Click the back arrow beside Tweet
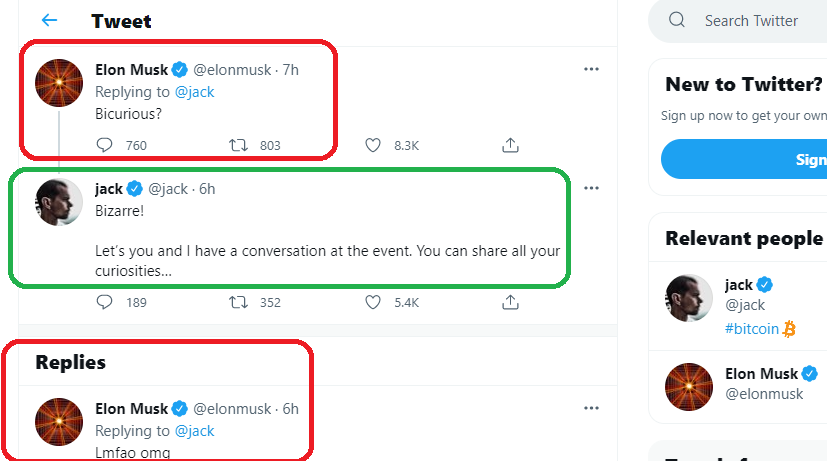This screenshot has height=461, width=827. pos(49,20)
